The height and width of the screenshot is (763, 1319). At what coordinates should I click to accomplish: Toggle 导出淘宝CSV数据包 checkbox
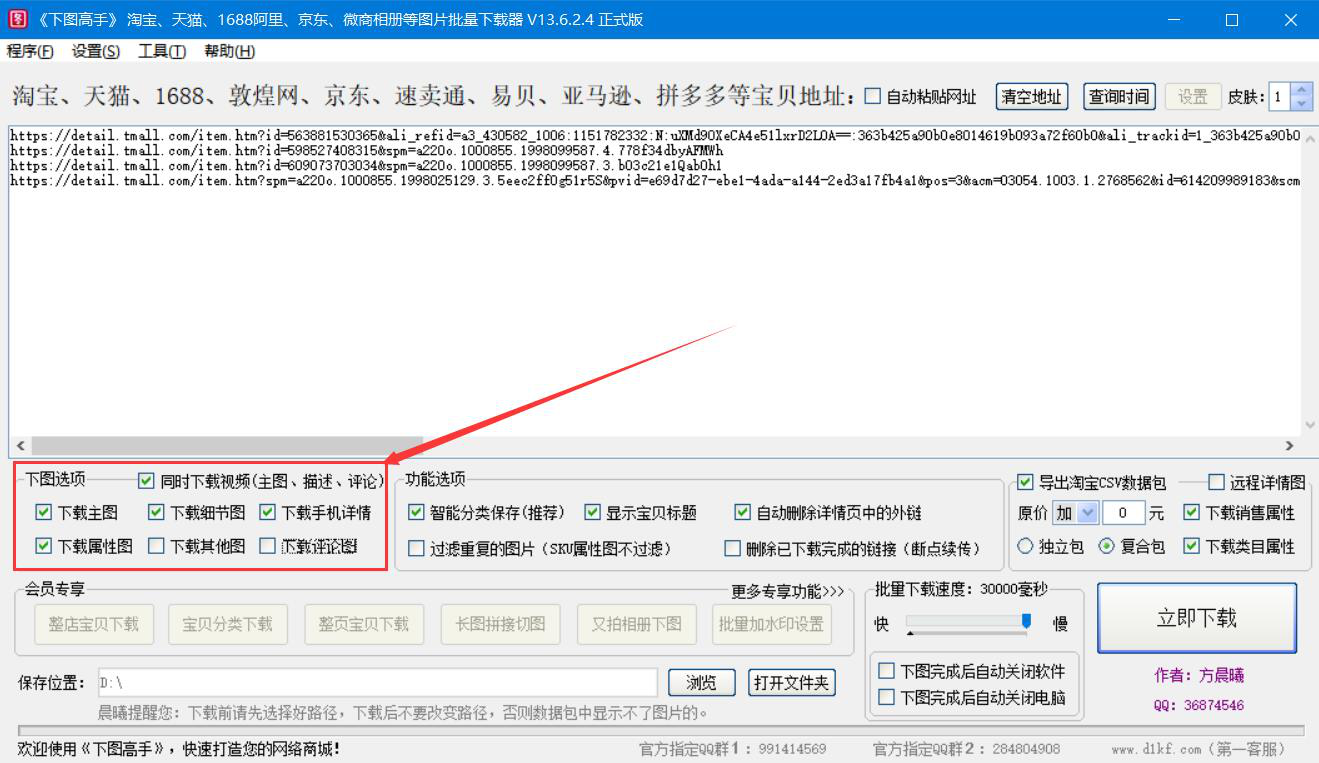pyautogui.click(x=1025, y=482)
